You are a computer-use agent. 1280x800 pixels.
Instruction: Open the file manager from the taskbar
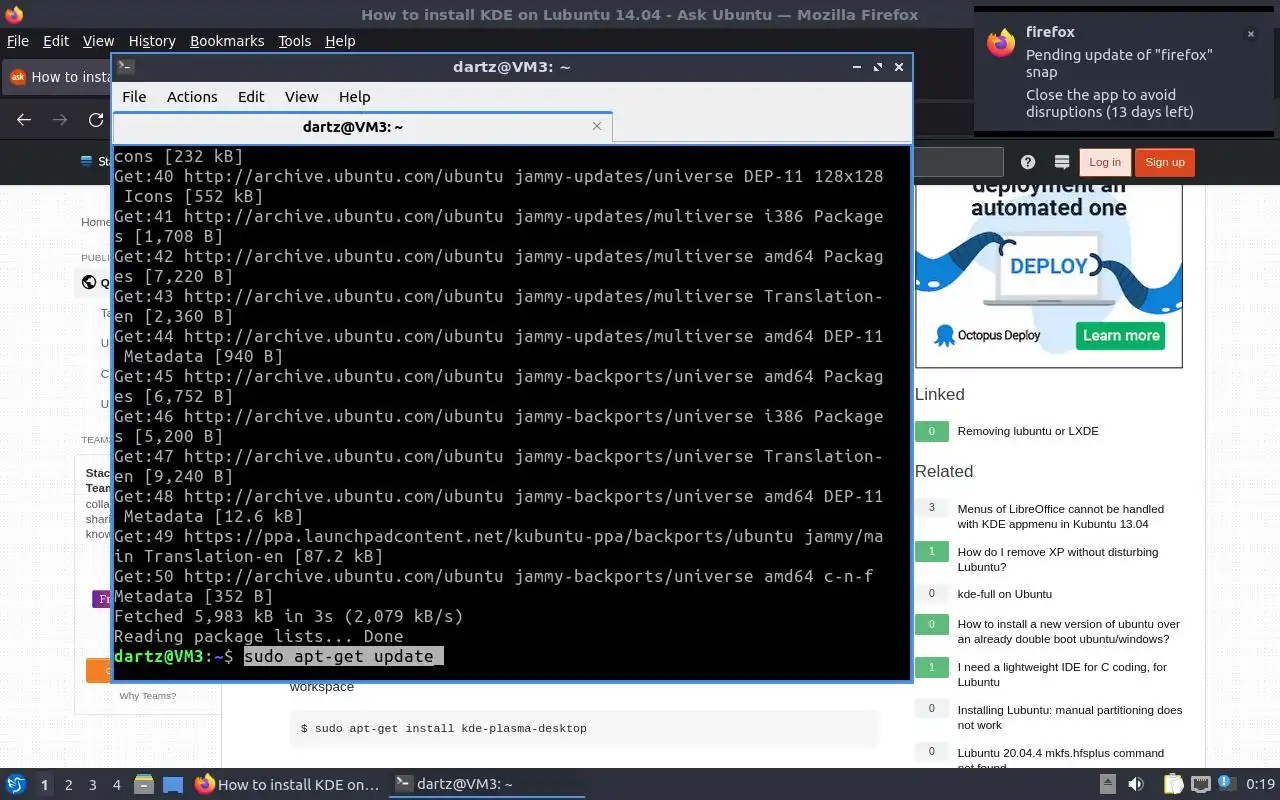click(143, 784)
